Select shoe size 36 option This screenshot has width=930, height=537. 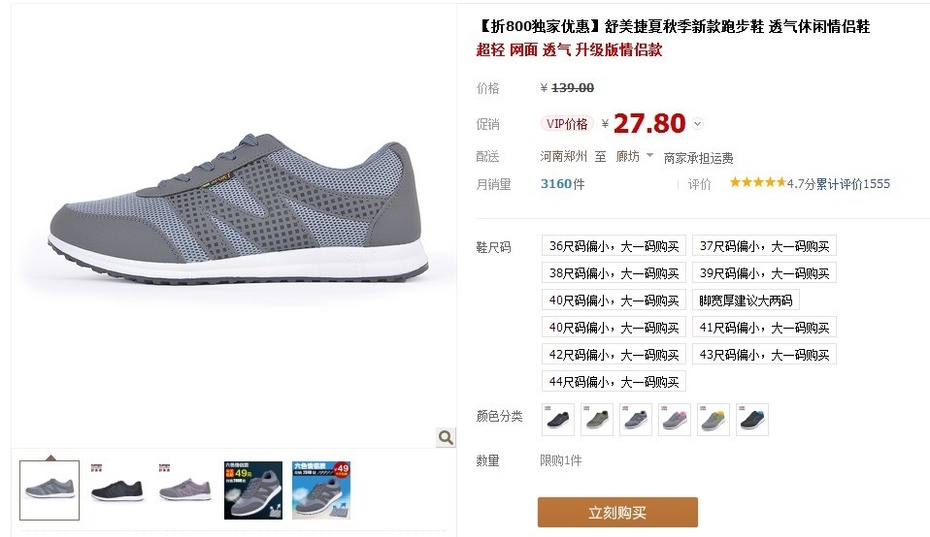[x=614, y=246]
